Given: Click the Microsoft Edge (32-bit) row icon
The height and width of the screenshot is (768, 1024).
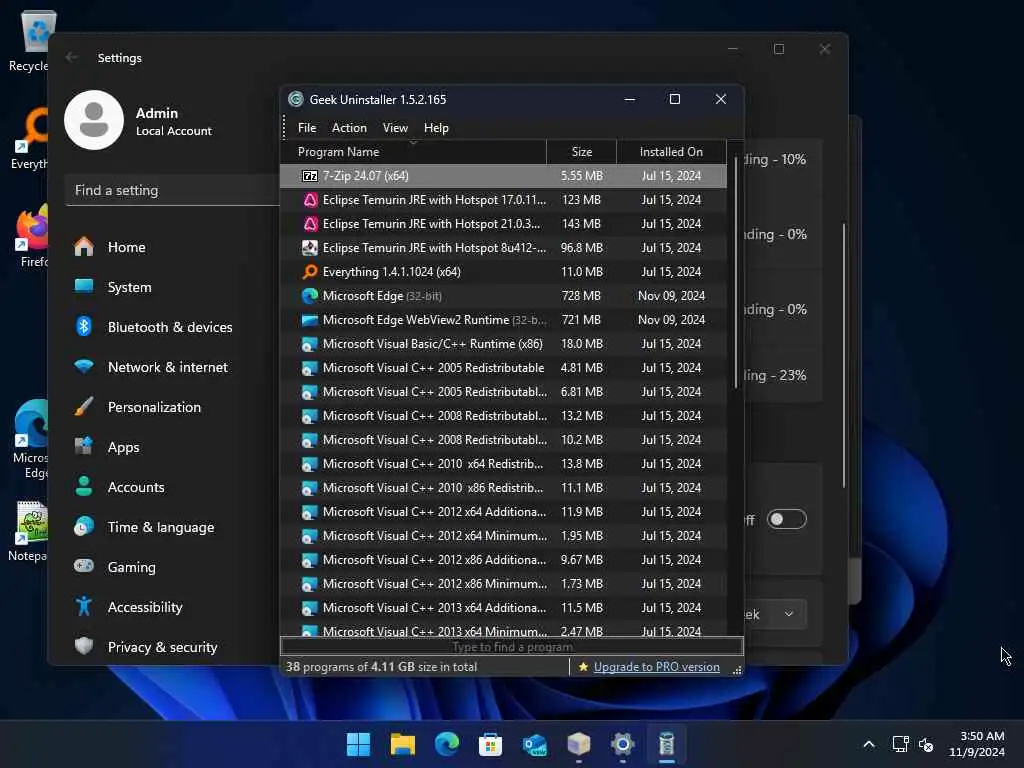Looking at the screenshot, I should click(x=310, y=296).
